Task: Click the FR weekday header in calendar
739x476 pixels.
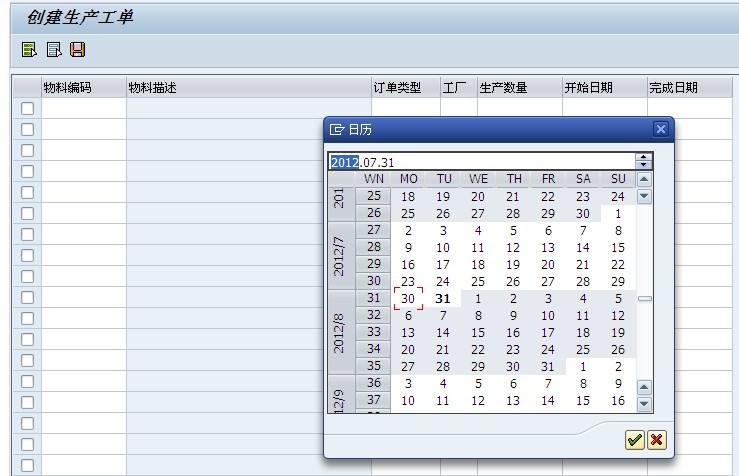Action: pos(548,179)
